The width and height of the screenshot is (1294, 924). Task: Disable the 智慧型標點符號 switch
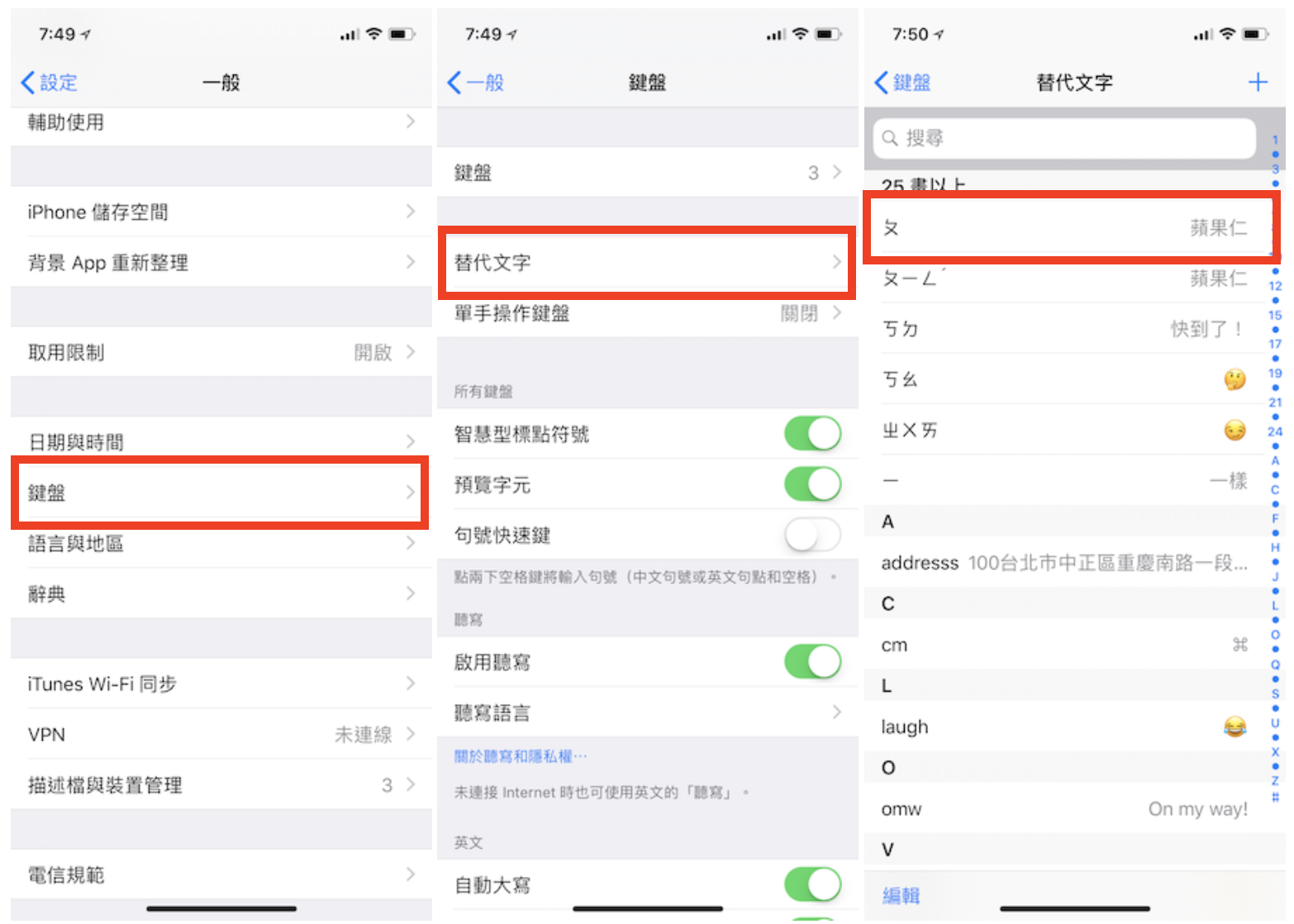(812, 434)
